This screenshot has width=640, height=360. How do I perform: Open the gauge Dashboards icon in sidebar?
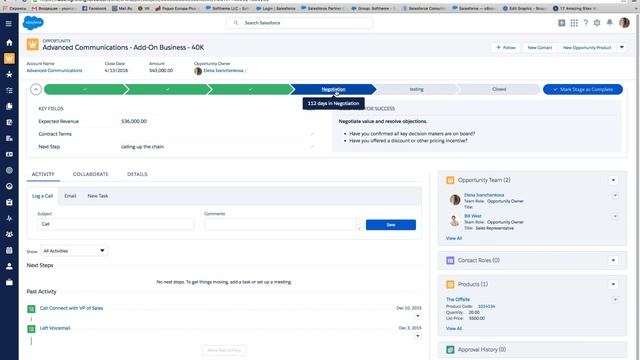9,186
